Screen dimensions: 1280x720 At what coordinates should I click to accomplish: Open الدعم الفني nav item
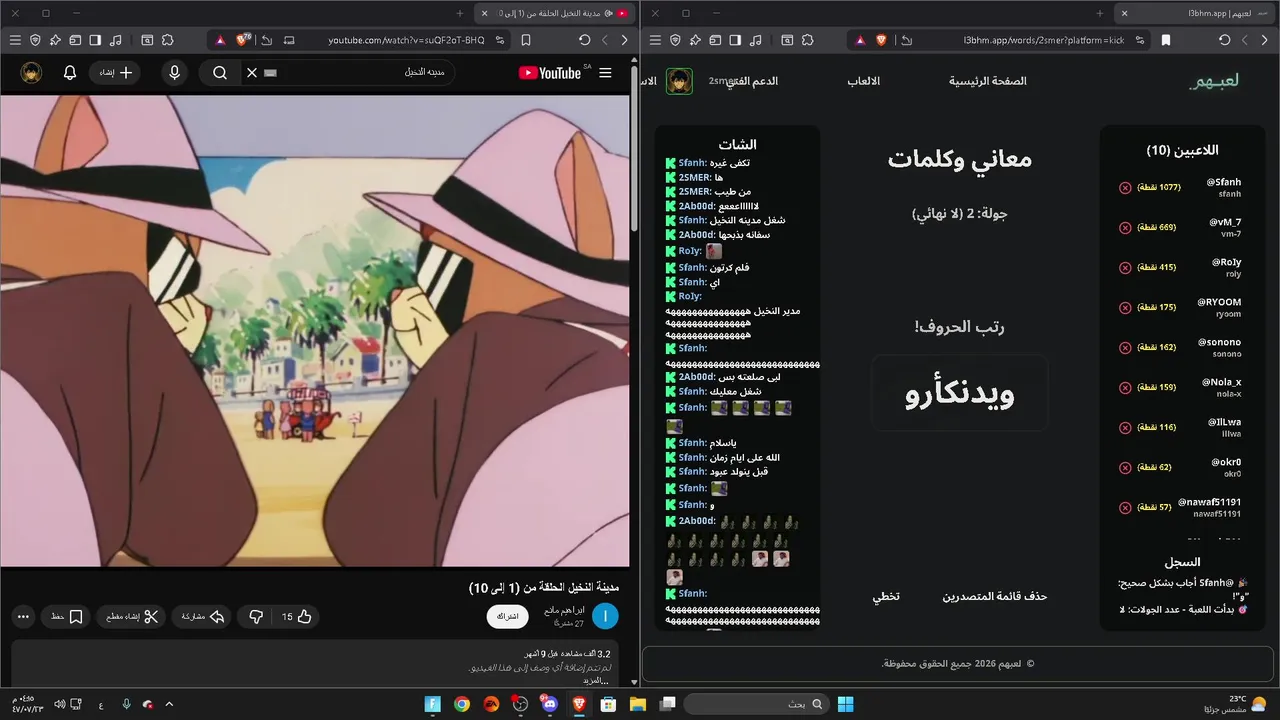(x=751, y=81)
